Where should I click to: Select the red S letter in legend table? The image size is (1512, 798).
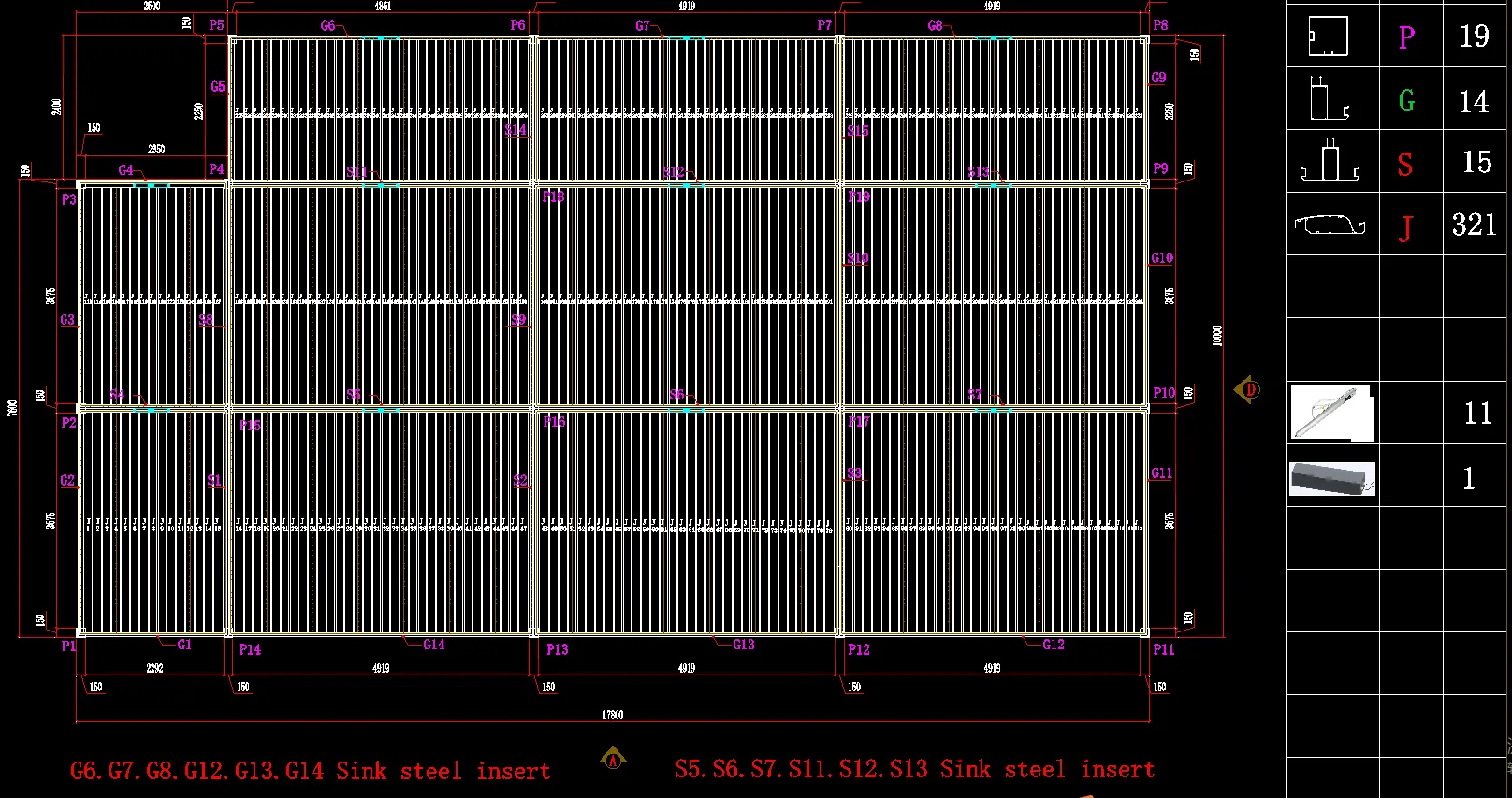click(x=1405, y=165)
